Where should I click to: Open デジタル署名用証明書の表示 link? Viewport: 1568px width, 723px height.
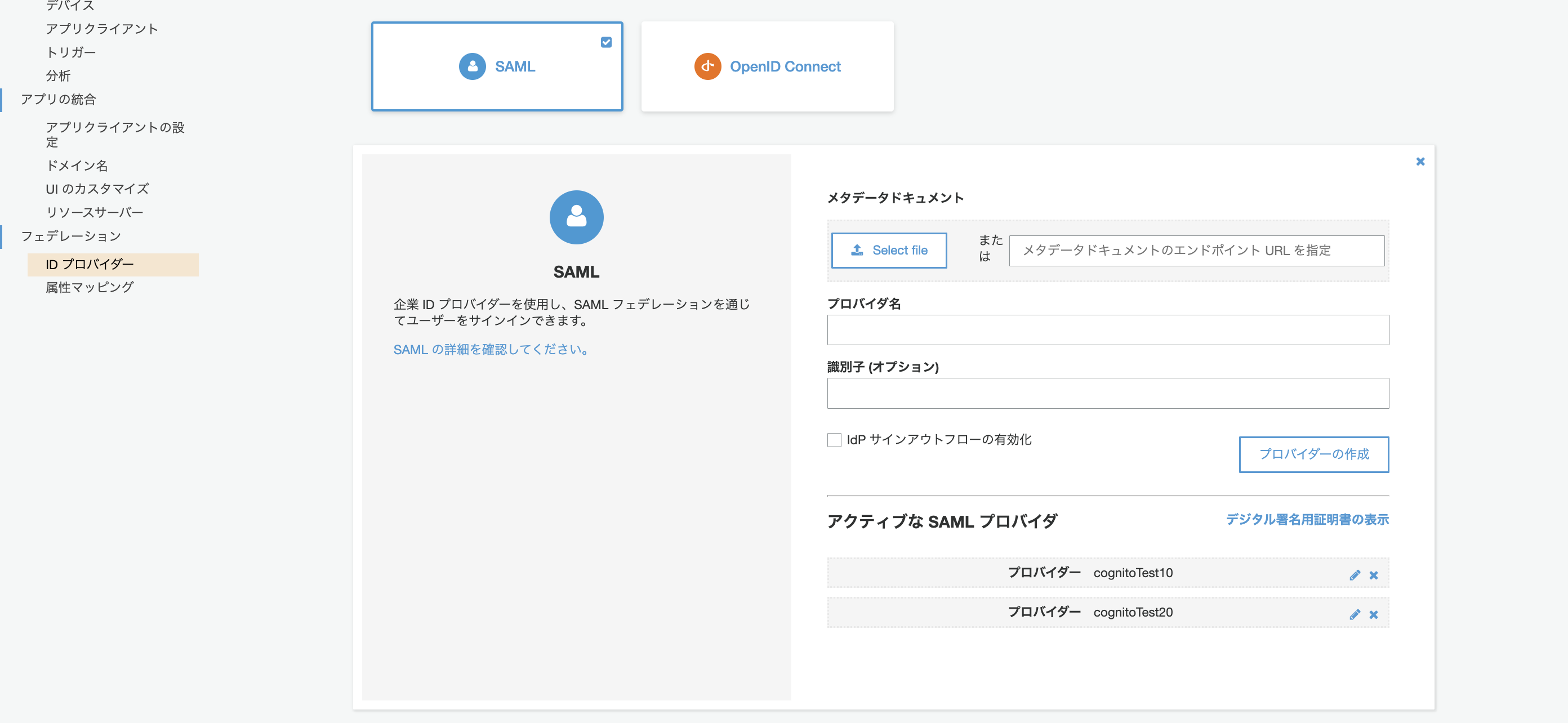[x=1307, y=520]
